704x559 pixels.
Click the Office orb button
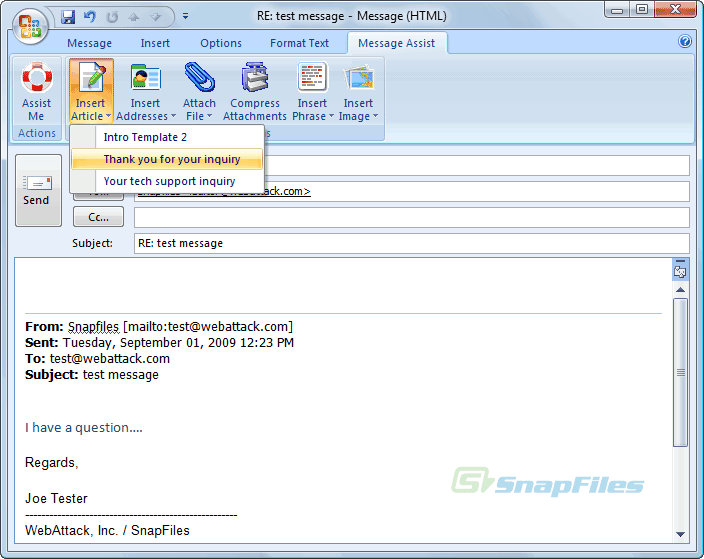click(30, 26)
